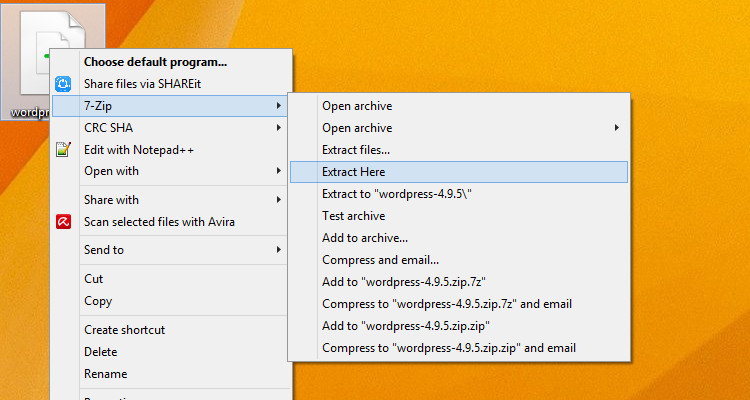Compress to "wordpress-4.9.5.zip.7z" and email
Screen dimensions: 750x400
coord(459,304)
